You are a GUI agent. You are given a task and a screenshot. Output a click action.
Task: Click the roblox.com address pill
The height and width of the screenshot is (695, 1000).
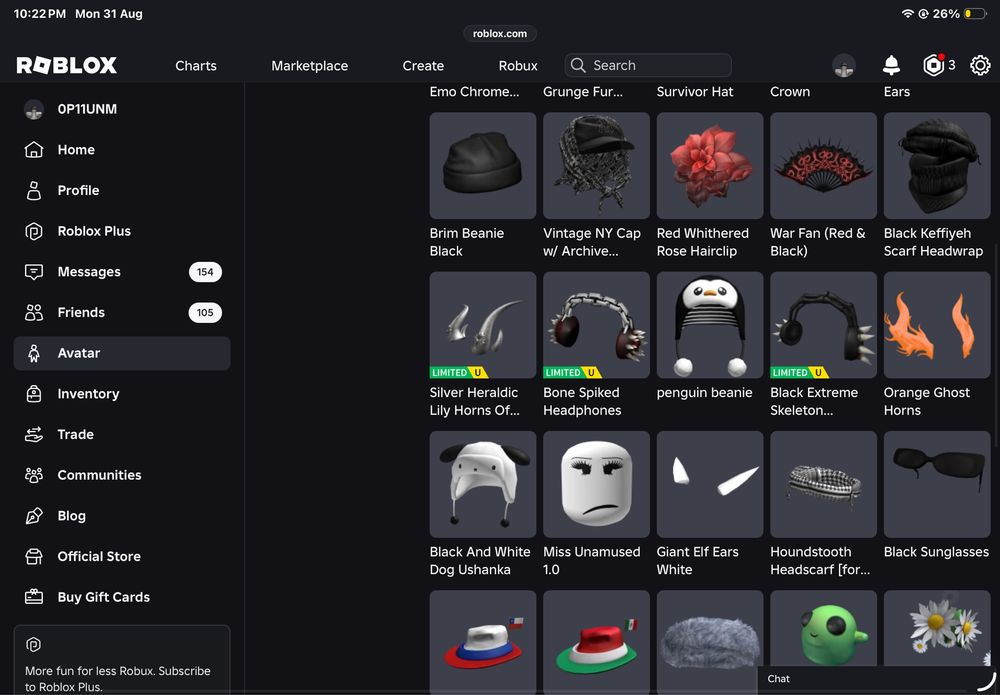click(500, 34)
